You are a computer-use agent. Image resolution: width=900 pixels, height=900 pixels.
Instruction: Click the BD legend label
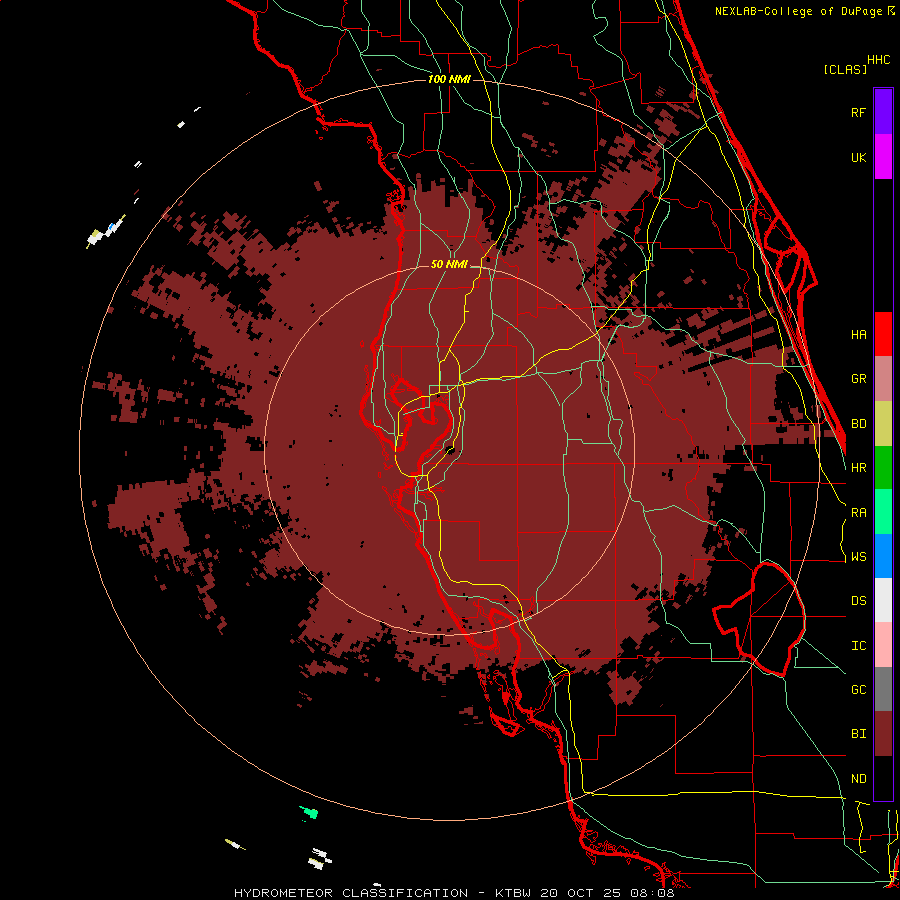[859, 424]
